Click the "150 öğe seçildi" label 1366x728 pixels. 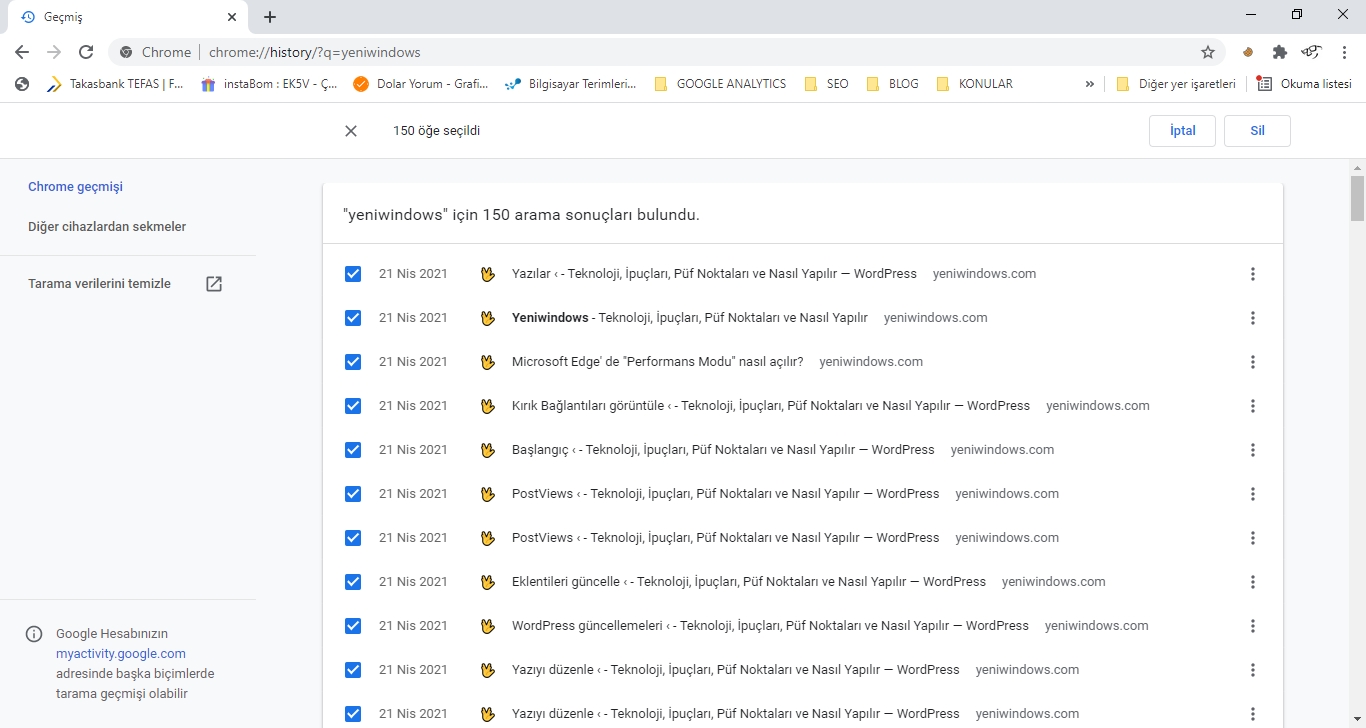(436, 131)
